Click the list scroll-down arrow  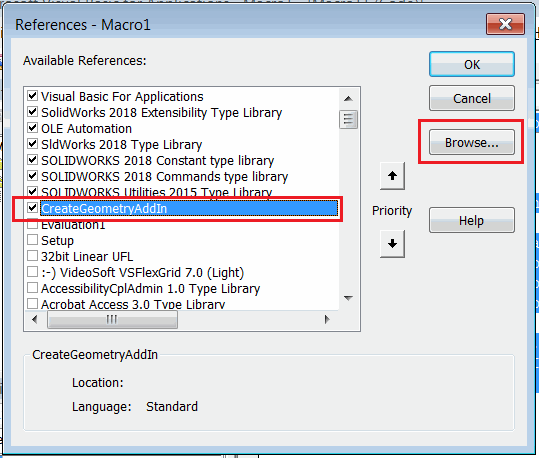pos(348,298)
